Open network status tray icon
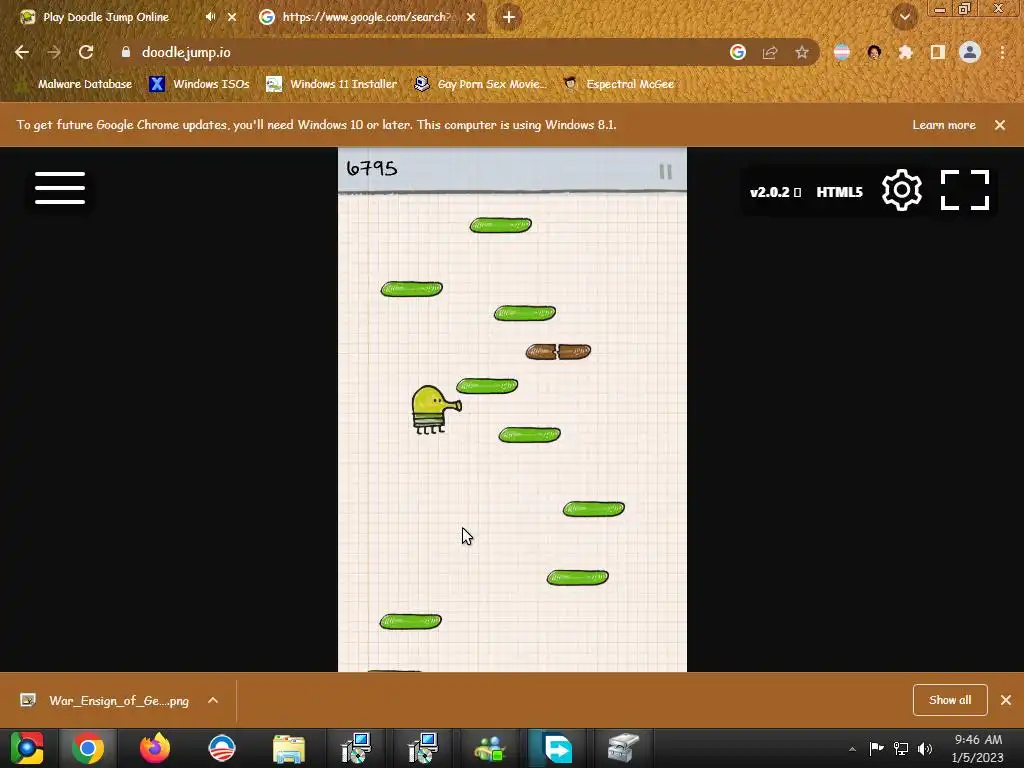 pos(901,748)
